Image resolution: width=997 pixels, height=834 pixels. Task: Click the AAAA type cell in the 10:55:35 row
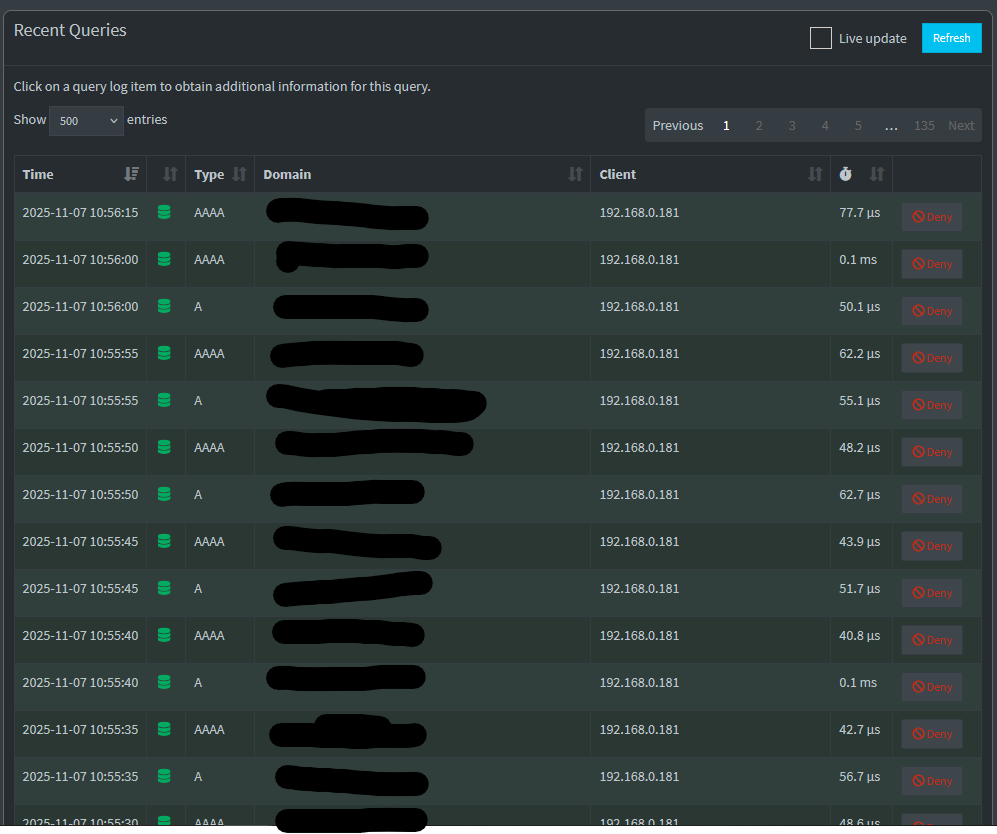(209, 730)
